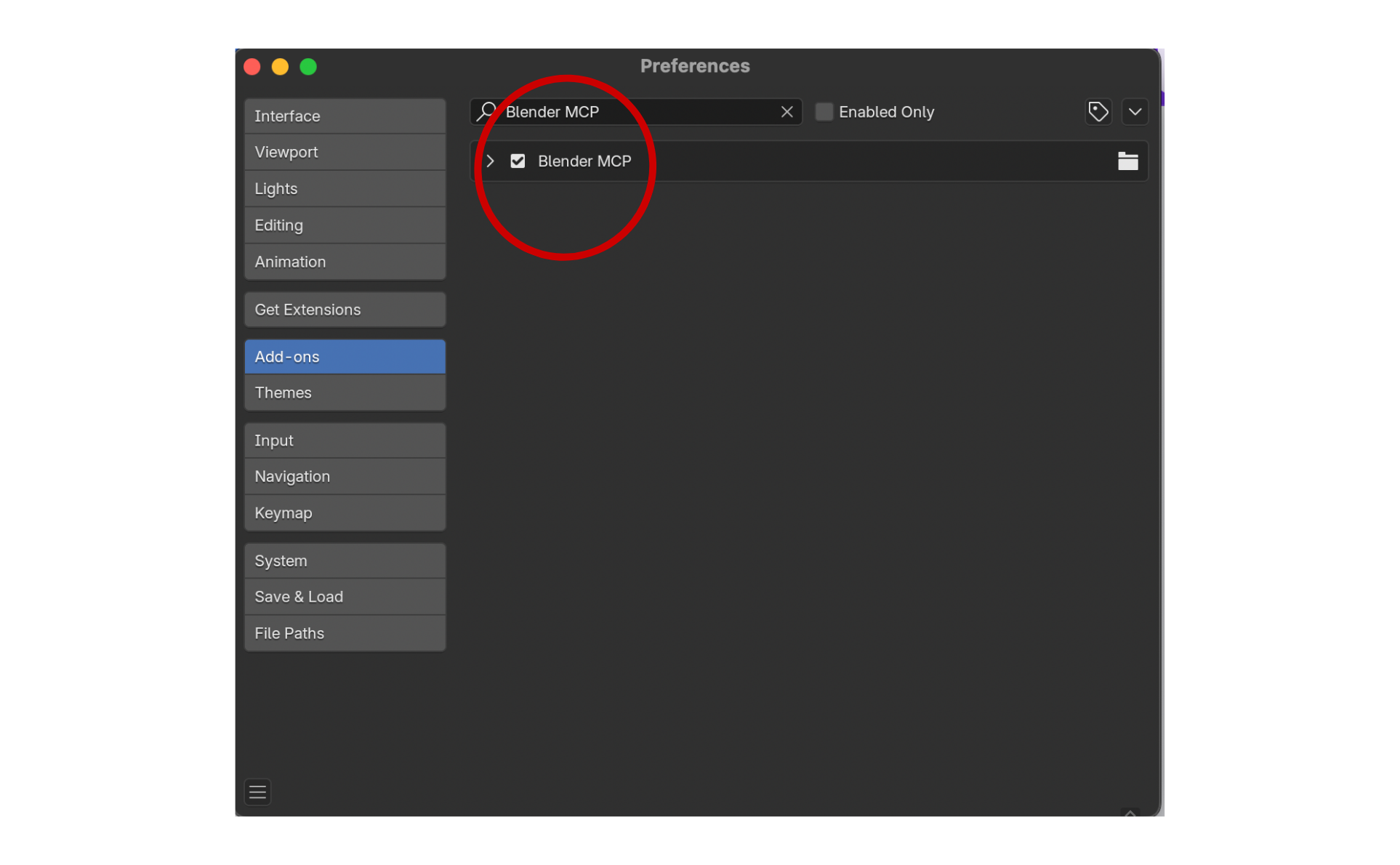Click the search magnifier icon

click(486, 111)
